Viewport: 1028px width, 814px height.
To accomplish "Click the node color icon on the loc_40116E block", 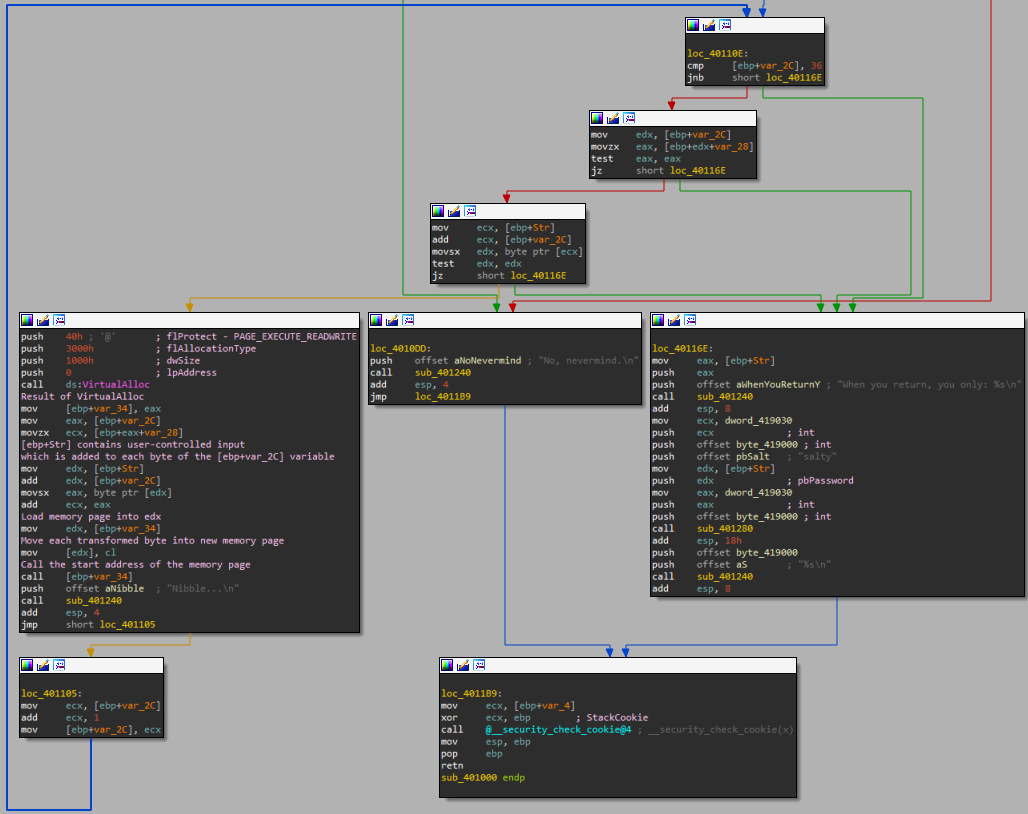I will pos(660,320).
